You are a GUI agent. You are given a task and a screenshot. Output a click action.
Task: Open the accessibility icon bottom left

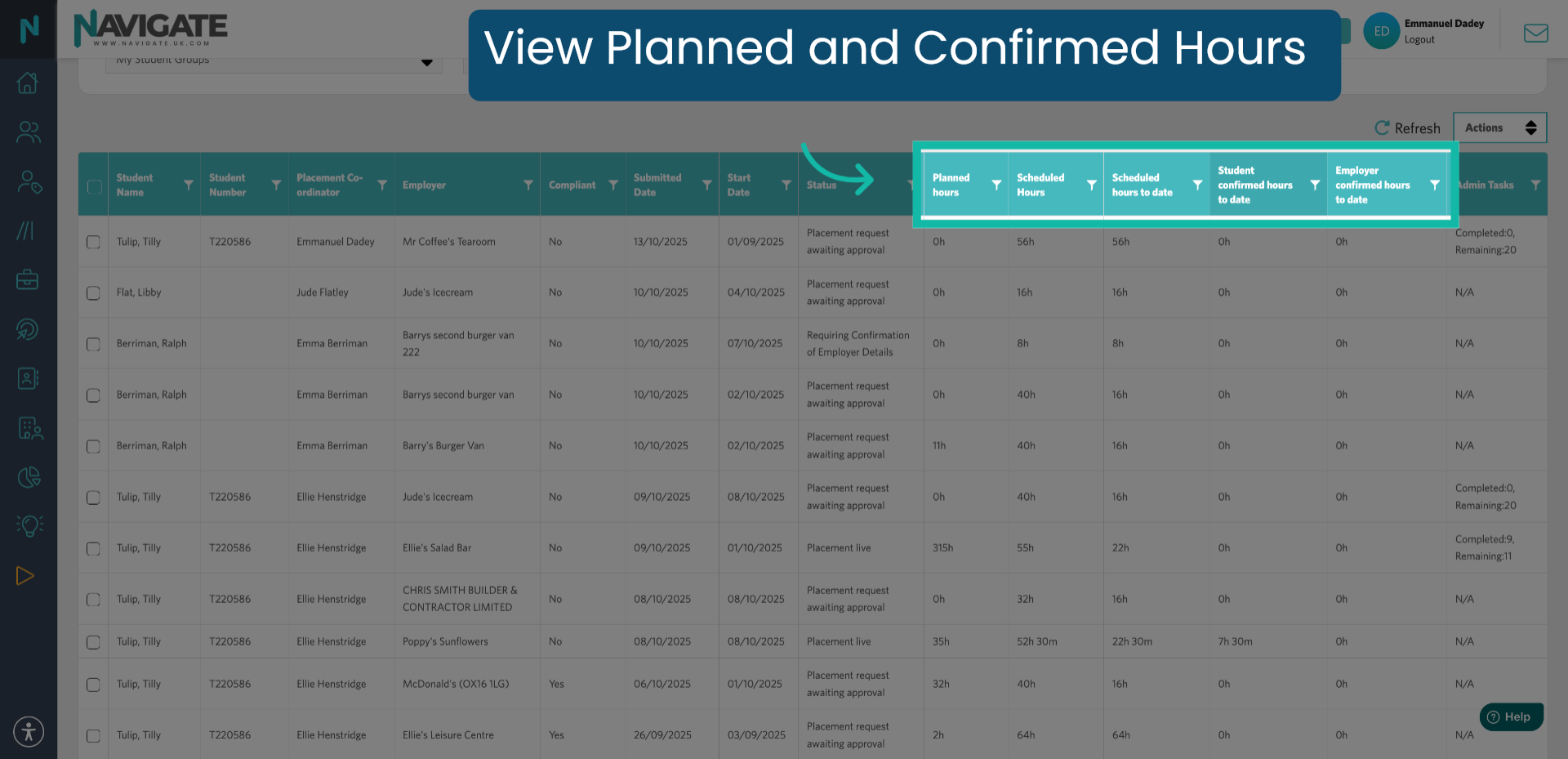(29, 732)
